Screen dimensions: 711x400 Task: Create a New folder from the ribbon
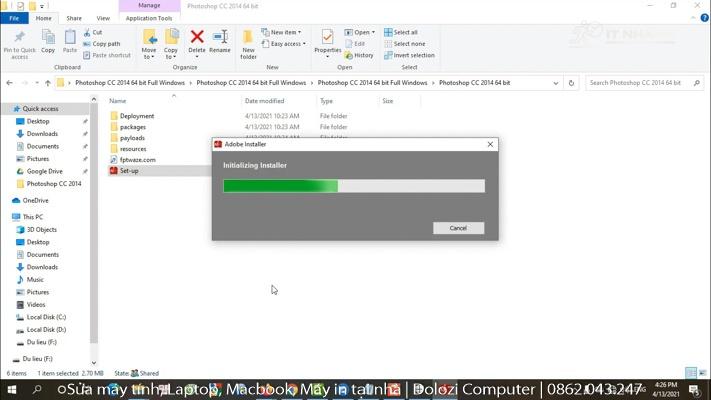point(249,43)
